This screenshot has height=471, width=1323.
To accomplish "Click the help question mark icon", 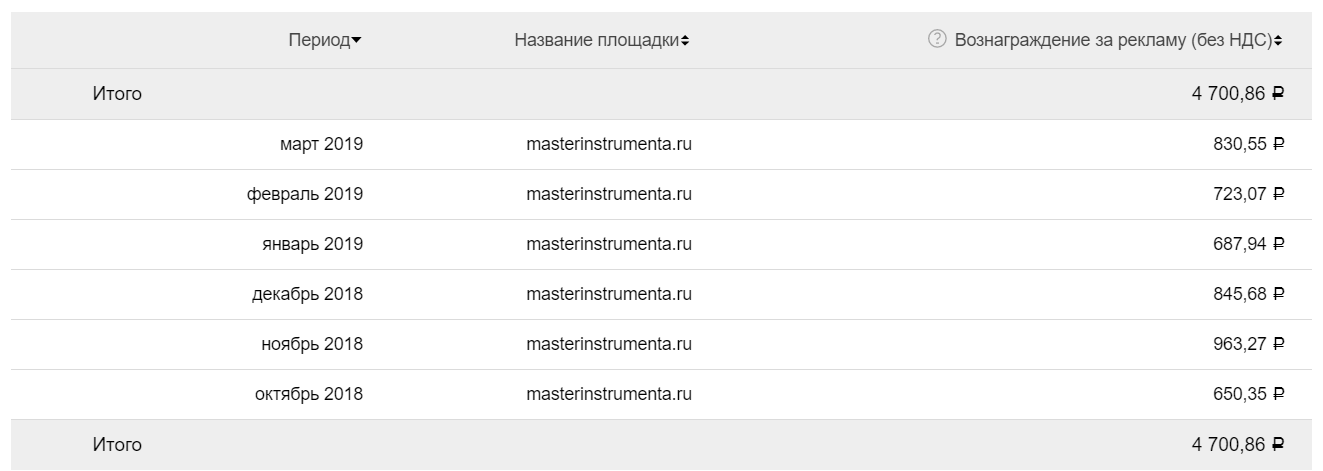I will (x=936, y=40).
